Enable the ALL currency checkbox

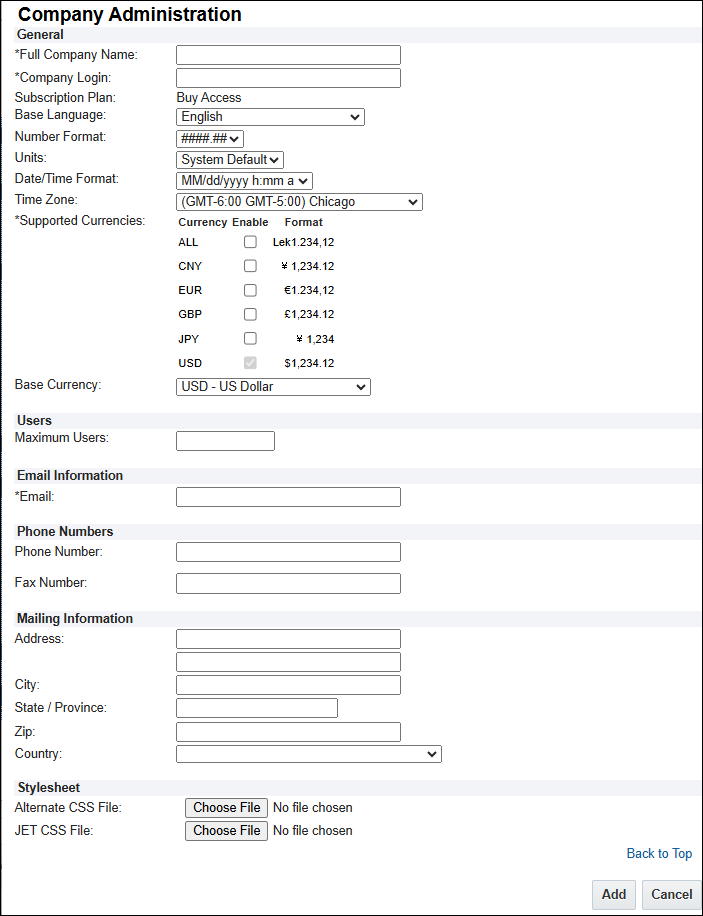[x=250, y=242]
